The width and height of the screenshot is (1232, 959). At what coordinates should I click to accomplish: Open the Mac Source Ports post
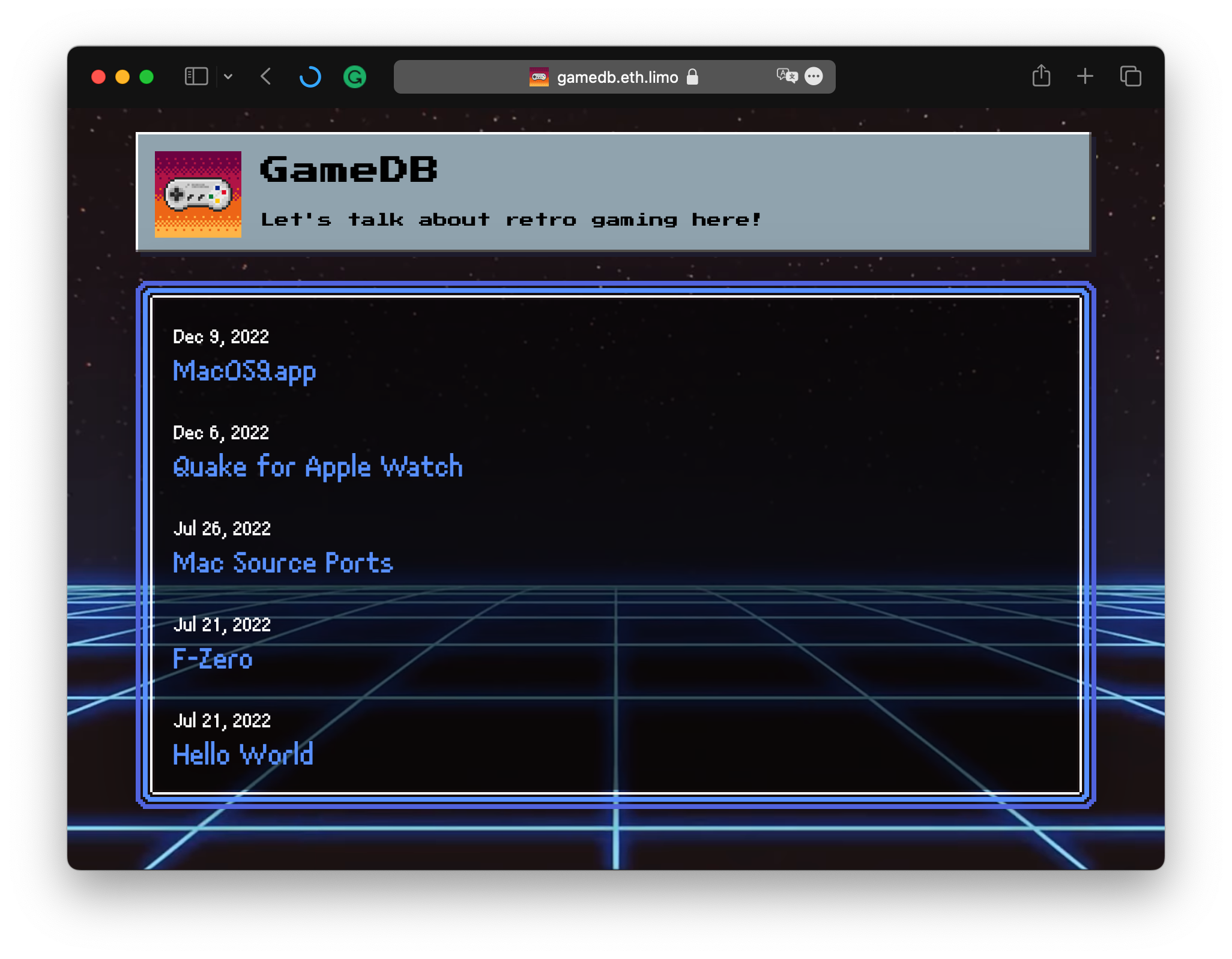click(283, 563)
